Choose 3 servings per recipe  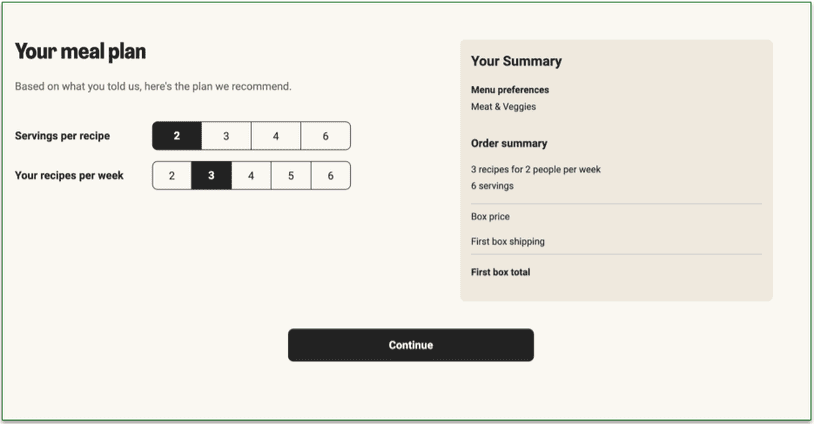226,136
